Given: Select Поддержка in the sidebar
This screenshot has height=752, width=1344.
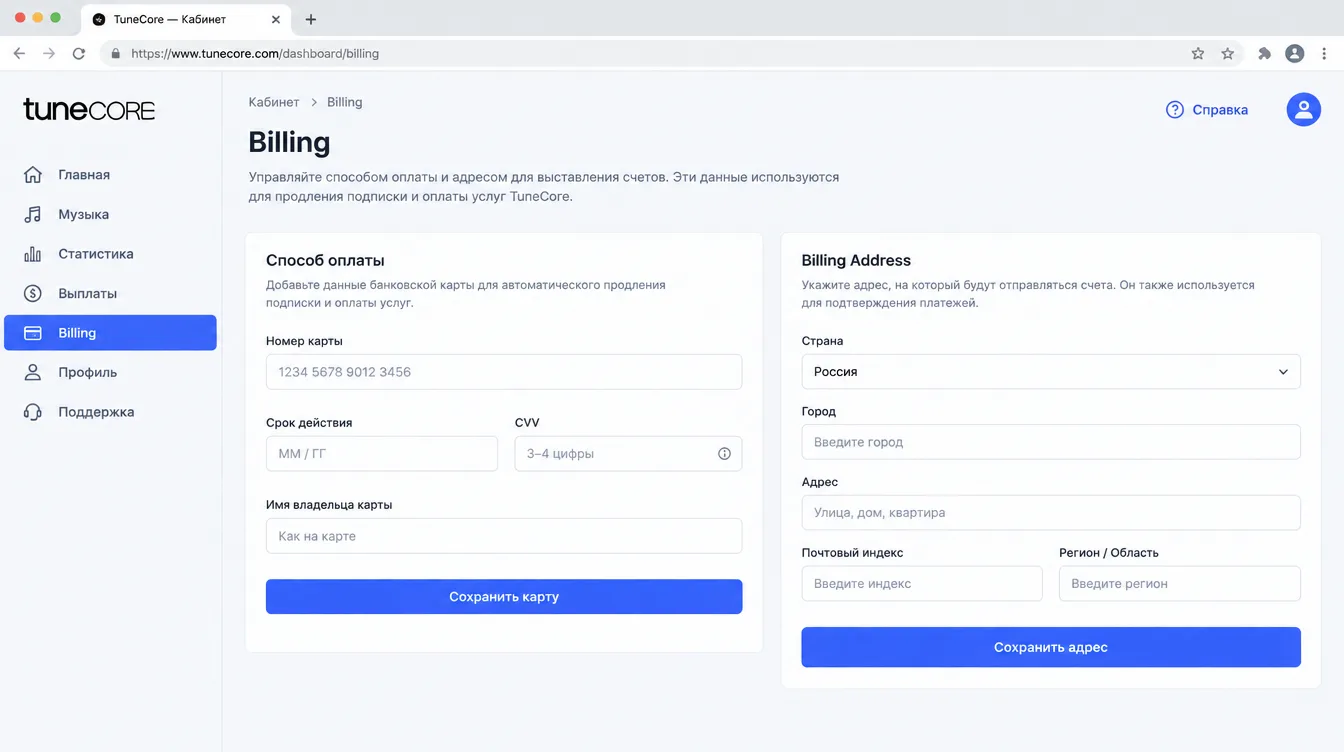Looking at the screenshot, I should point(110,412).
